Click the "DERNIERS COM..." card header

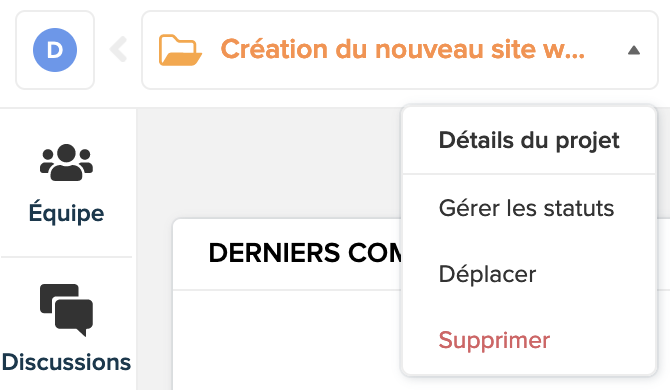287,254
